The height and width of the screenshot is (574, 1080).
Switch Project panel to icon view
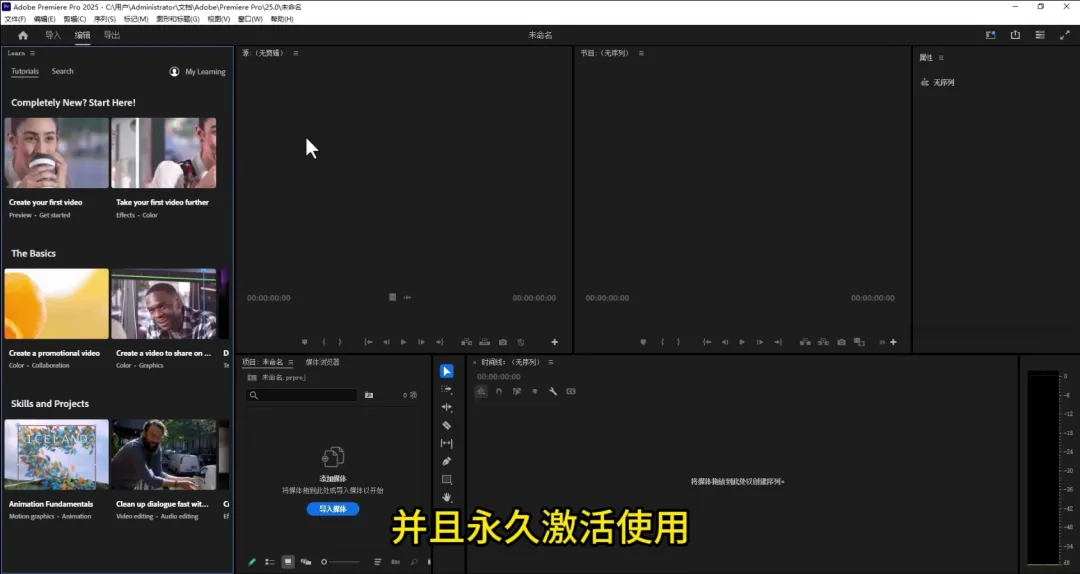[288, 562]
